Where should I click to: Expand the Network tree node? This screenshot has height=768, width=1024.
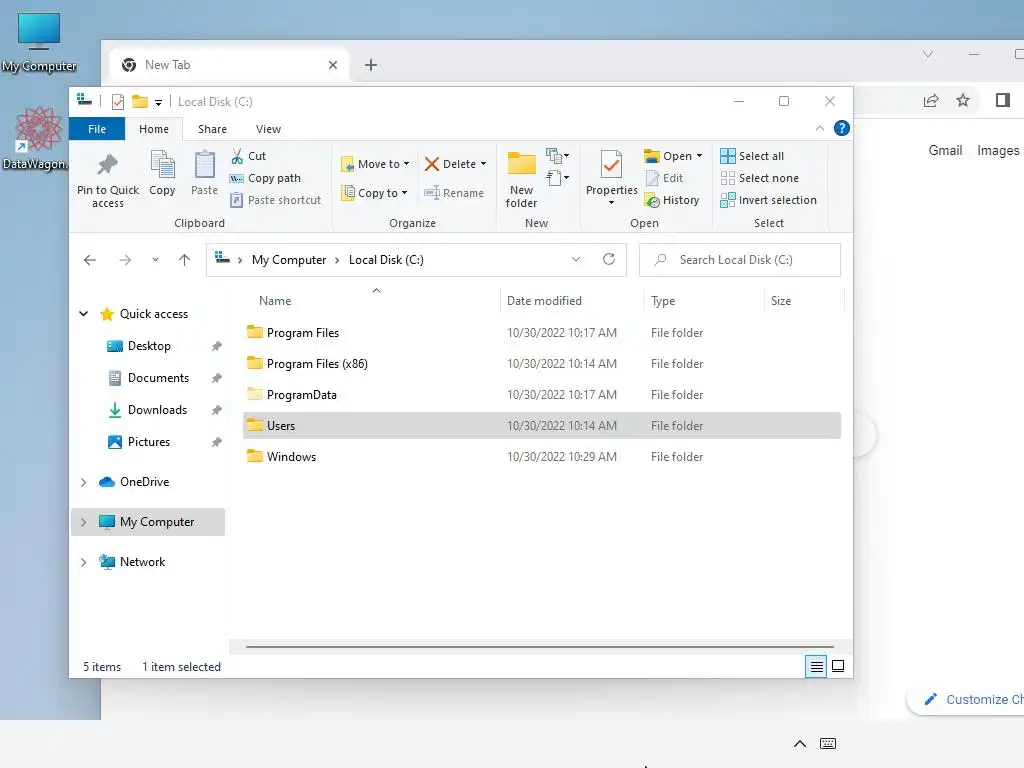click(x=84, y=562)
